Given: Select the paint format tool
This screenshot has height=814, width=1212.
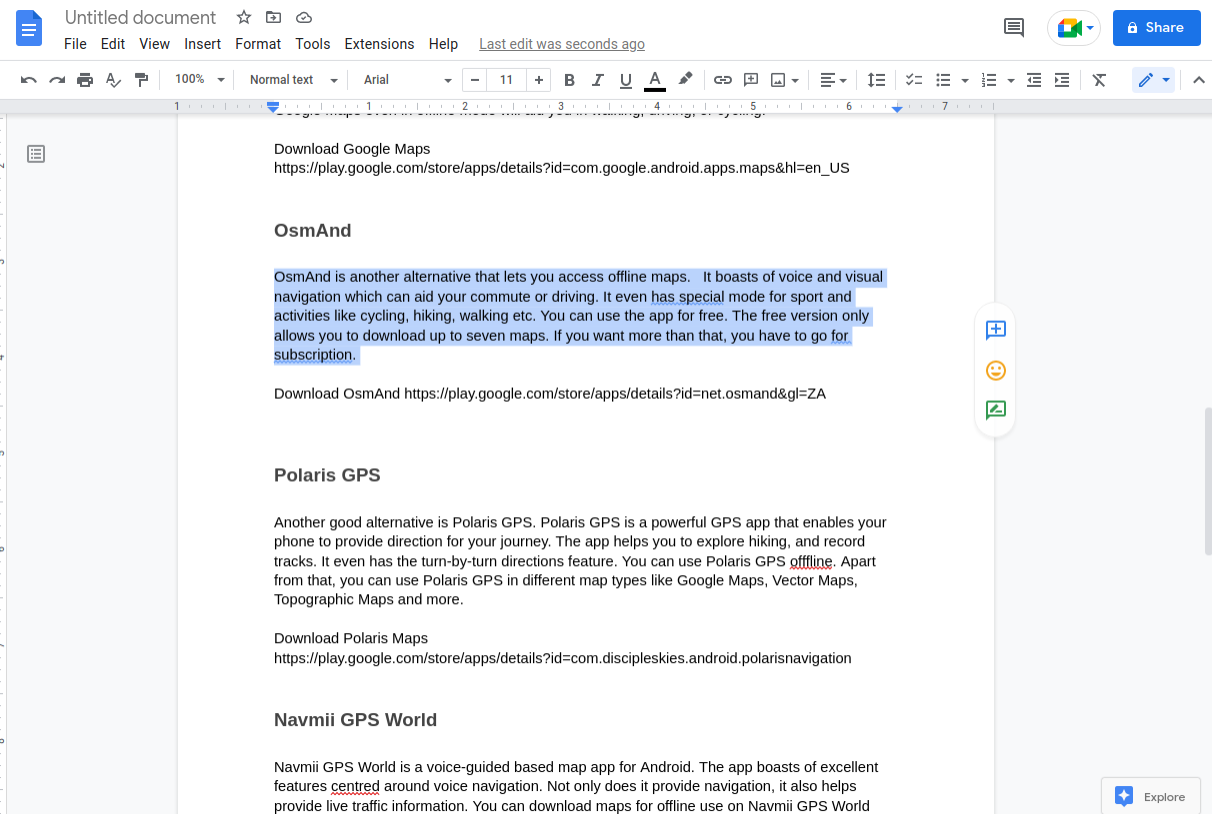Looking at the screenshot, I should [x=141, y=79].
